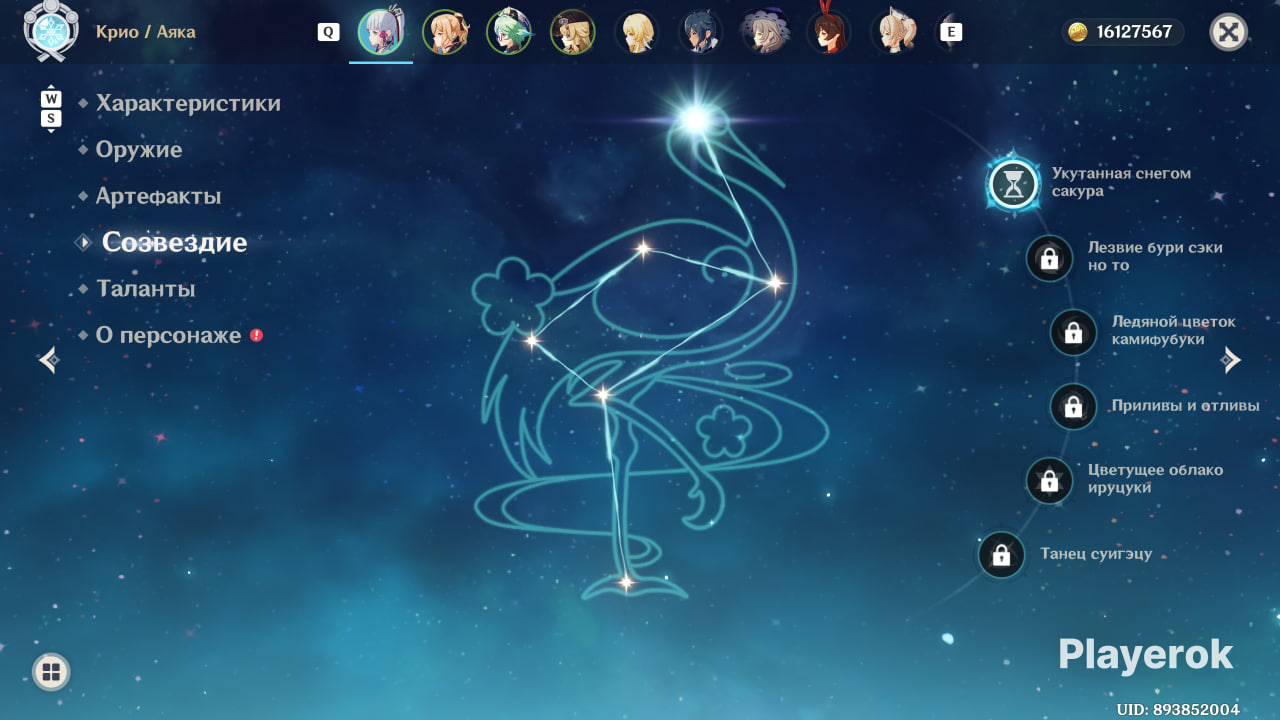Select Ayaka's portrait in the party bar
Image resolution: width=1280 pixels, height=720 pixels.
pyautogui.click(x=381, y=32)
